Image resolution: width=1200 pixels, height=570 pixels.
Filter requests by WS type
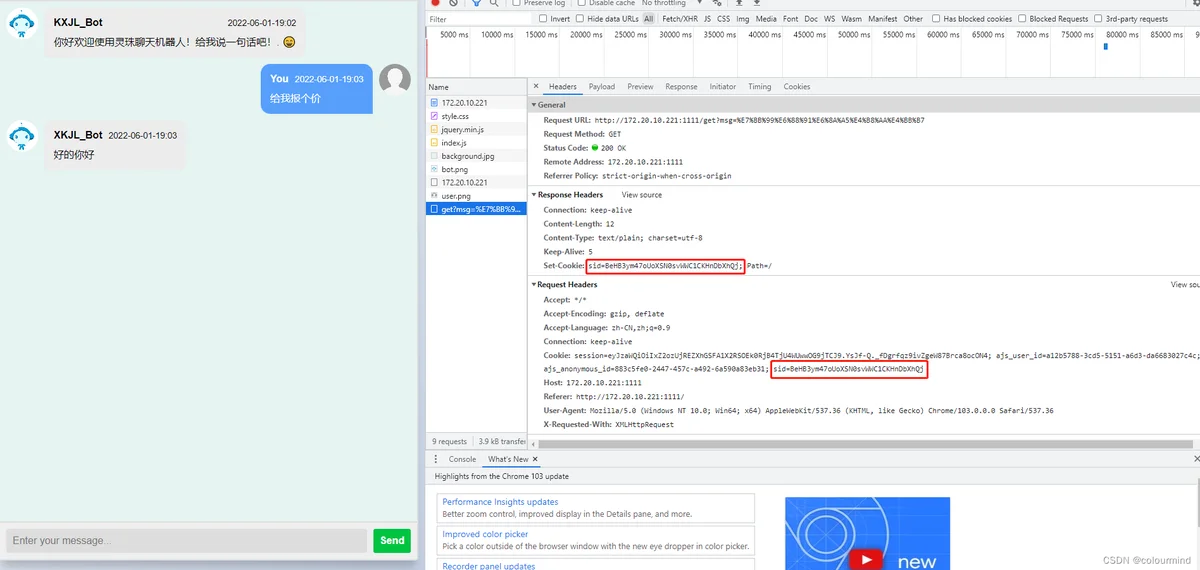[830, 19]
